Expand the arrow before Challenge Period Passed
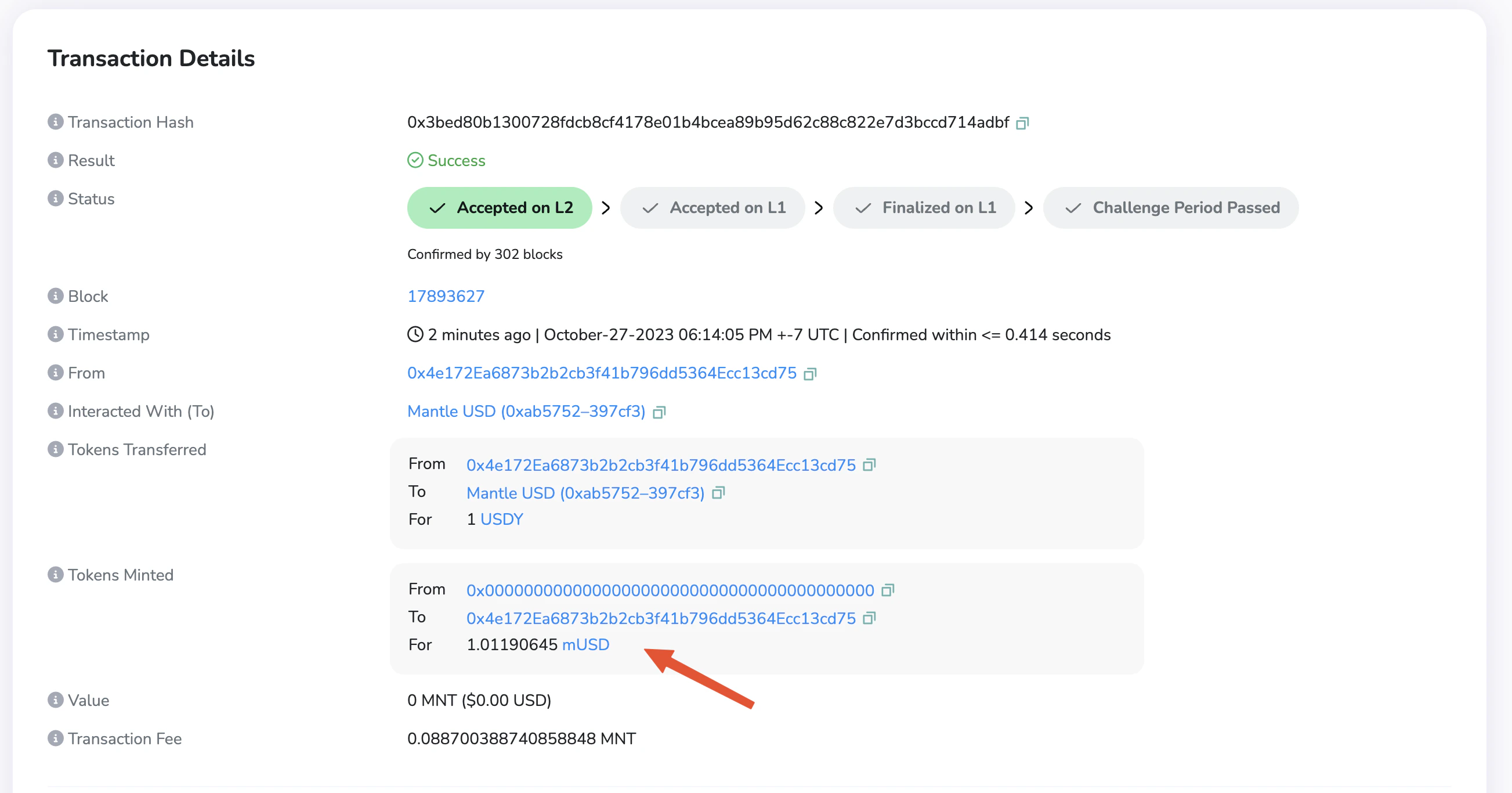Viewport: 1512px width, 793px height. coord(1029,207)
